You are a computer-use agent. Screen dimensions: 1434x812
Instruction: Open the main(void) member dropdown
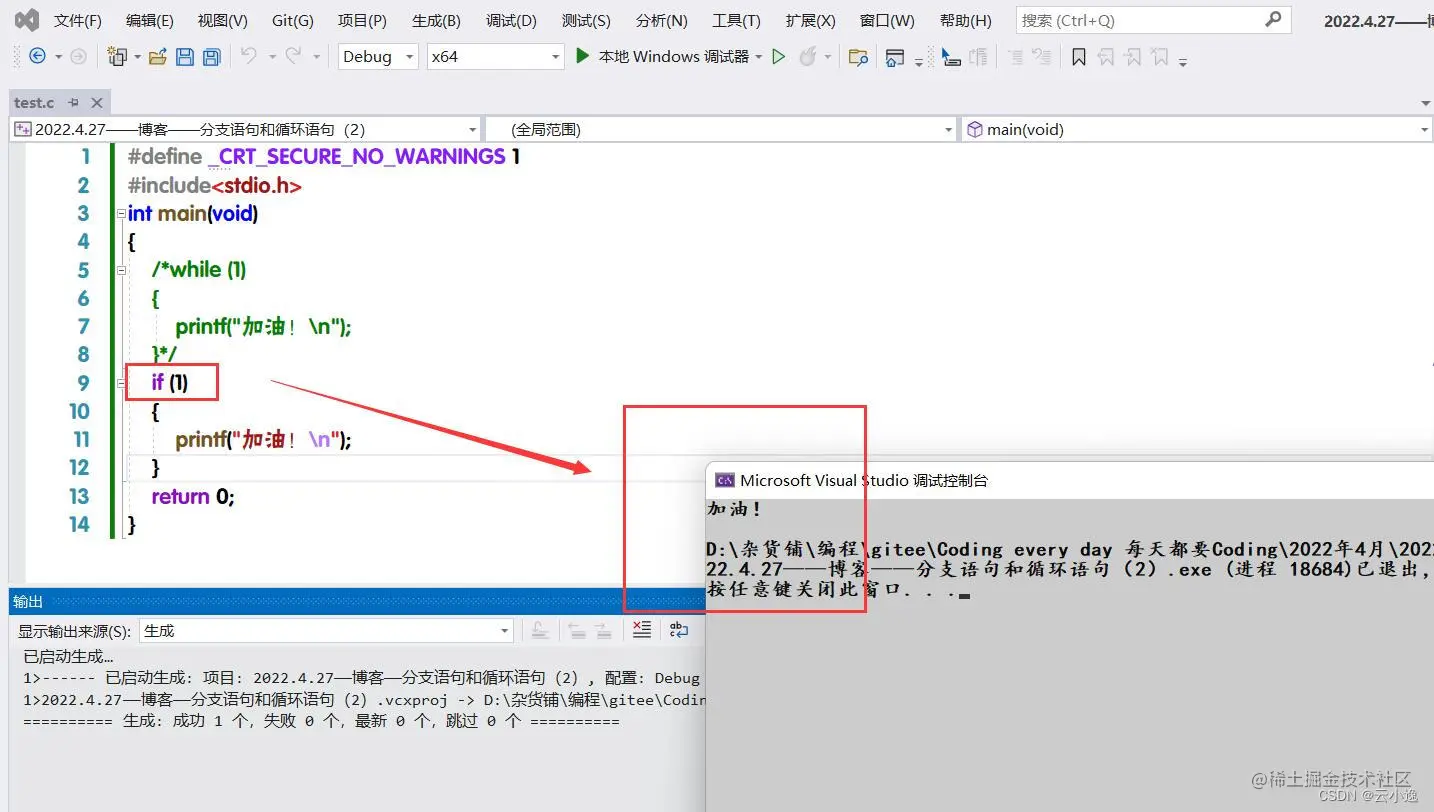pos(1197,129)
